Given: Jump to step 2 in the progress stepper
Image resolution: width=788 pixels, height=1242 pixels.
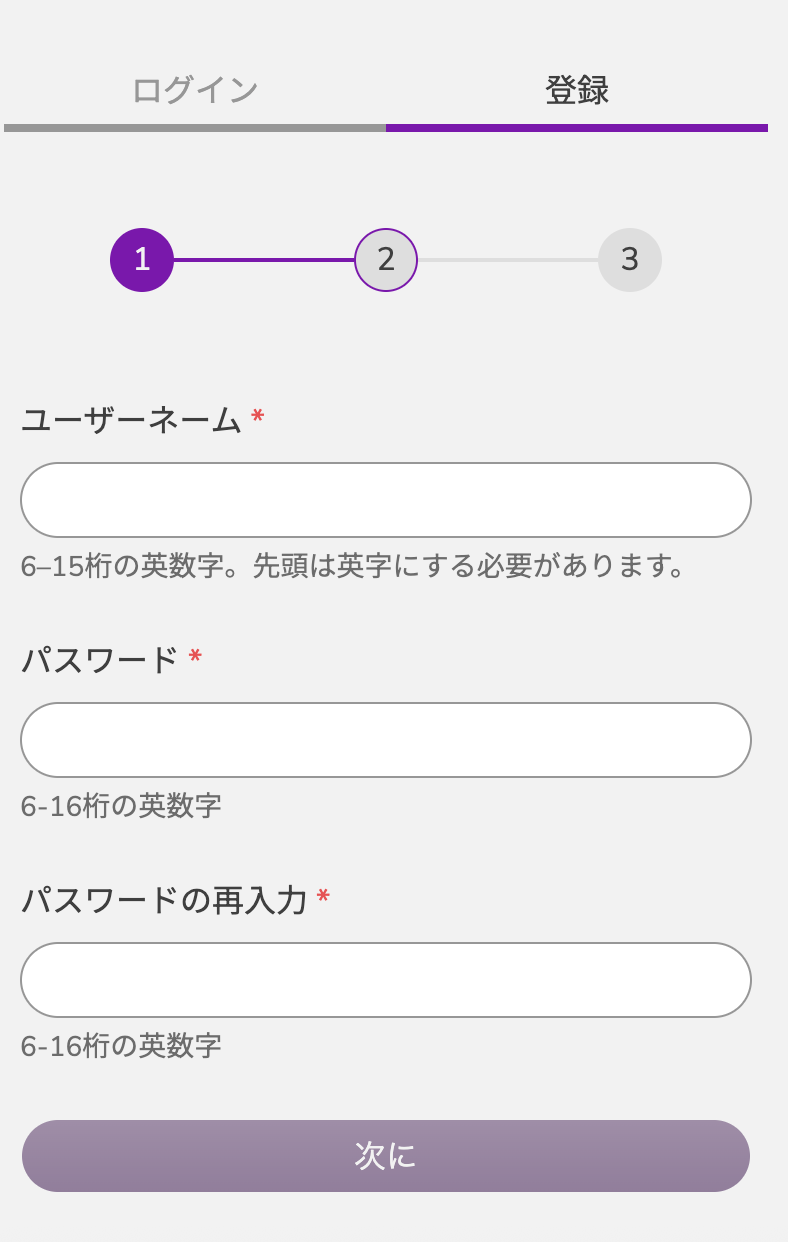Looking at the screenshot, I should [x=386, y=260].
